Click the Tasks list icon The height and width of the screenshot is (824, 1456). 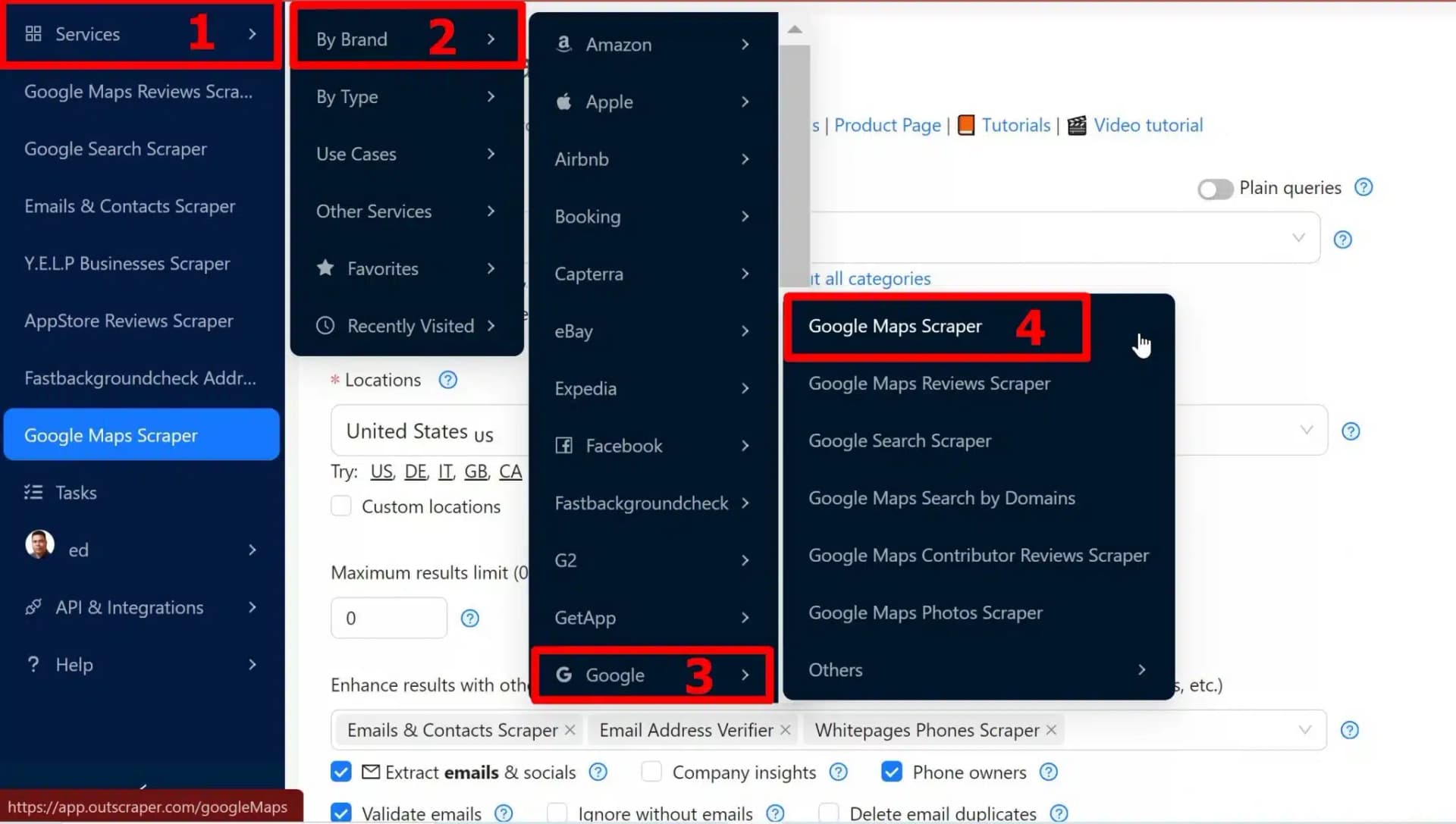tap(33, 493)
